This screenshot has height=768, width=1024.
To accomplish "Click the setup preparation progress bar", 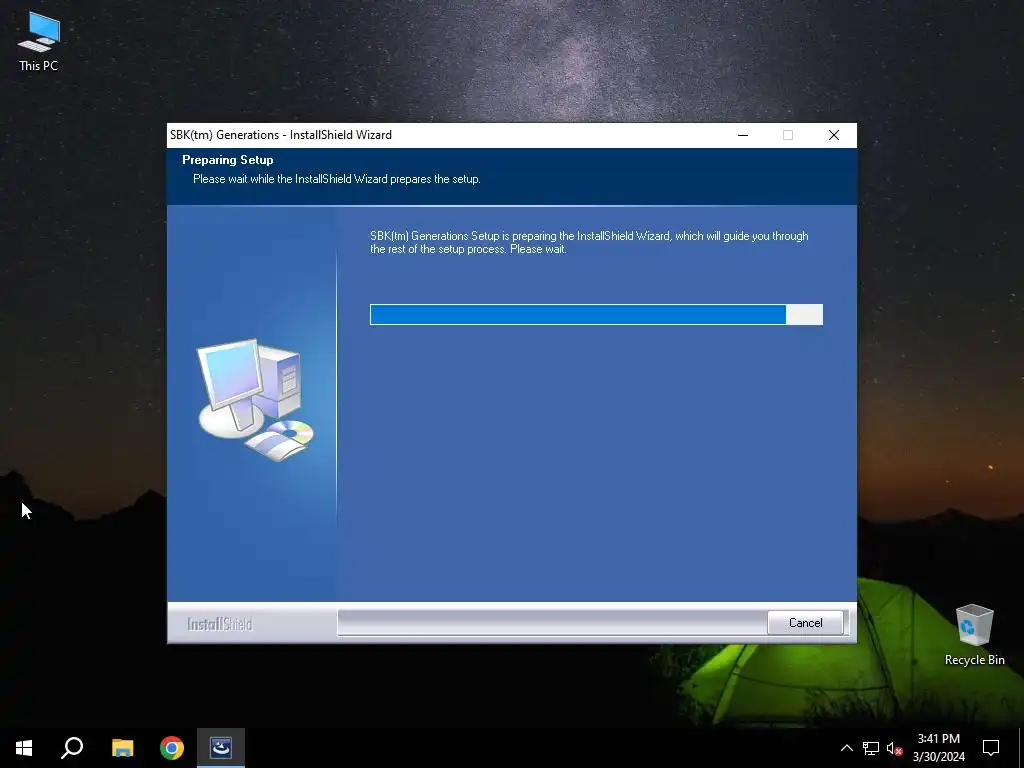I will point(596,314).
